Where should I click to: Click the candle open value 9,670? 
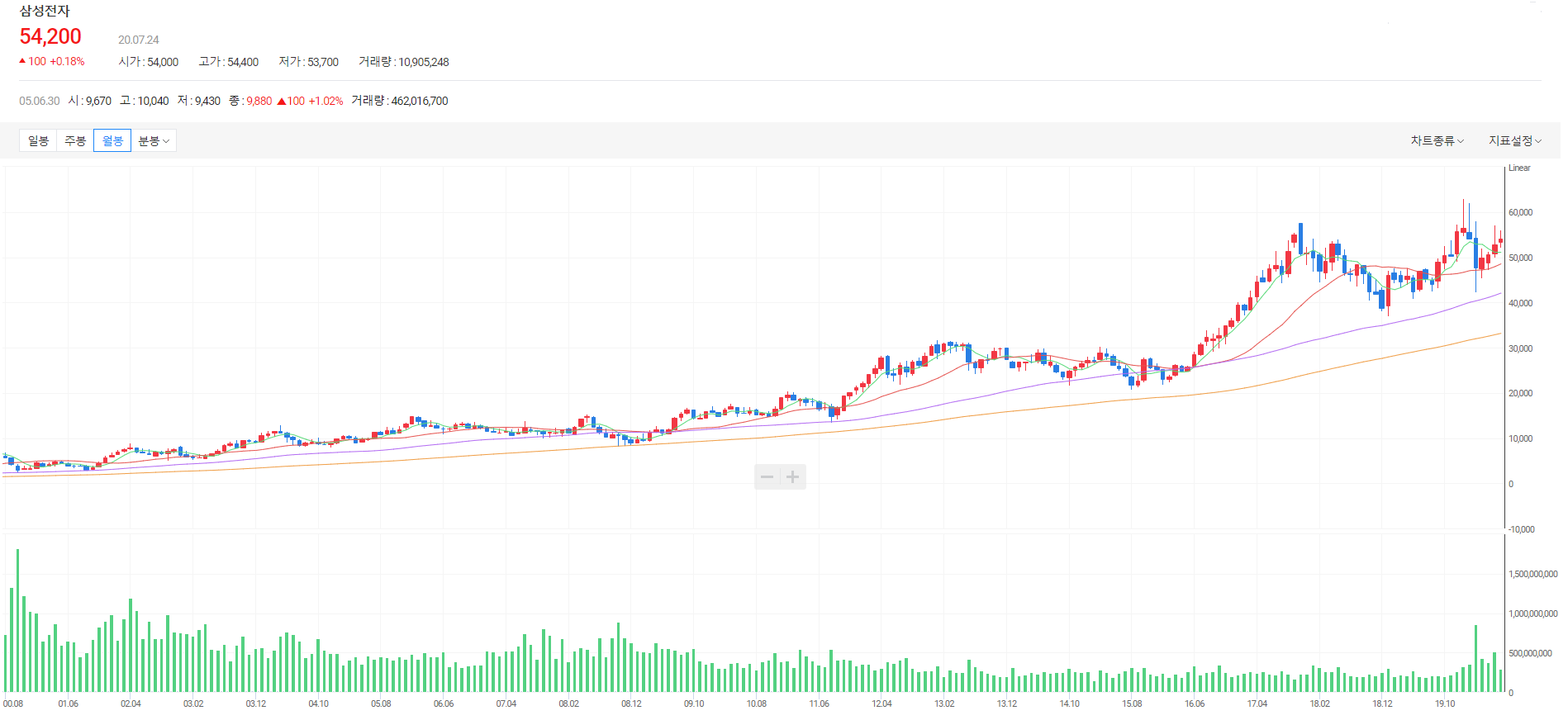(98, 101)
